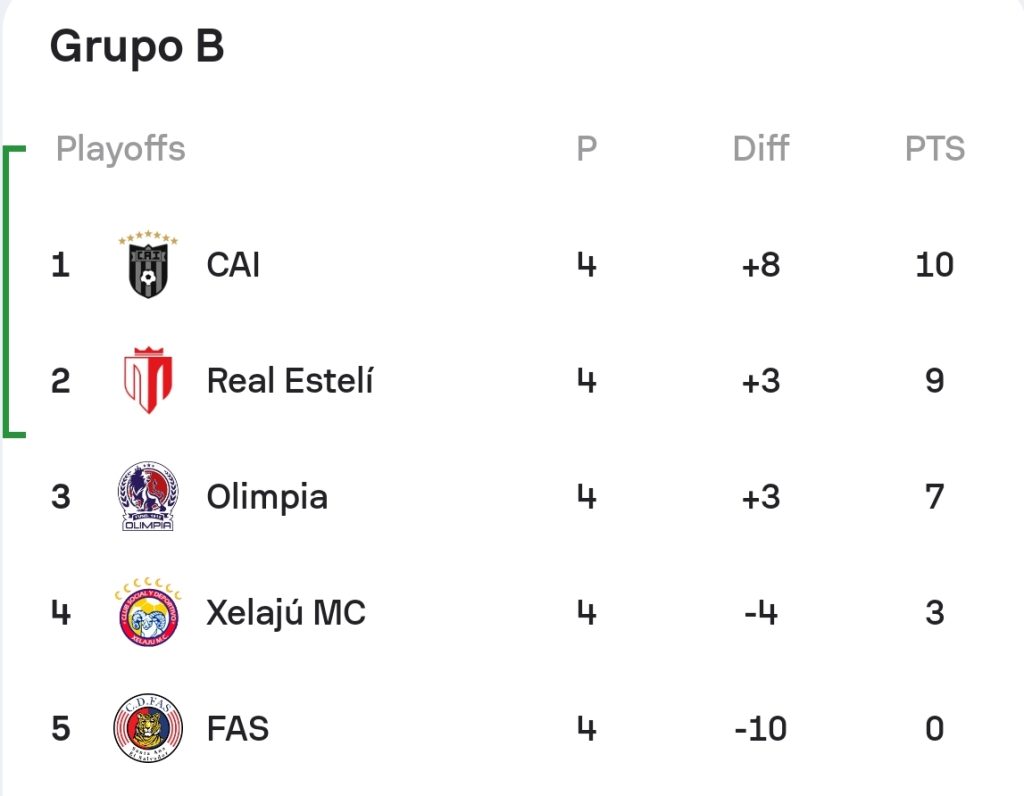Click the CAI team crest logo

click(x=148, y=264)
